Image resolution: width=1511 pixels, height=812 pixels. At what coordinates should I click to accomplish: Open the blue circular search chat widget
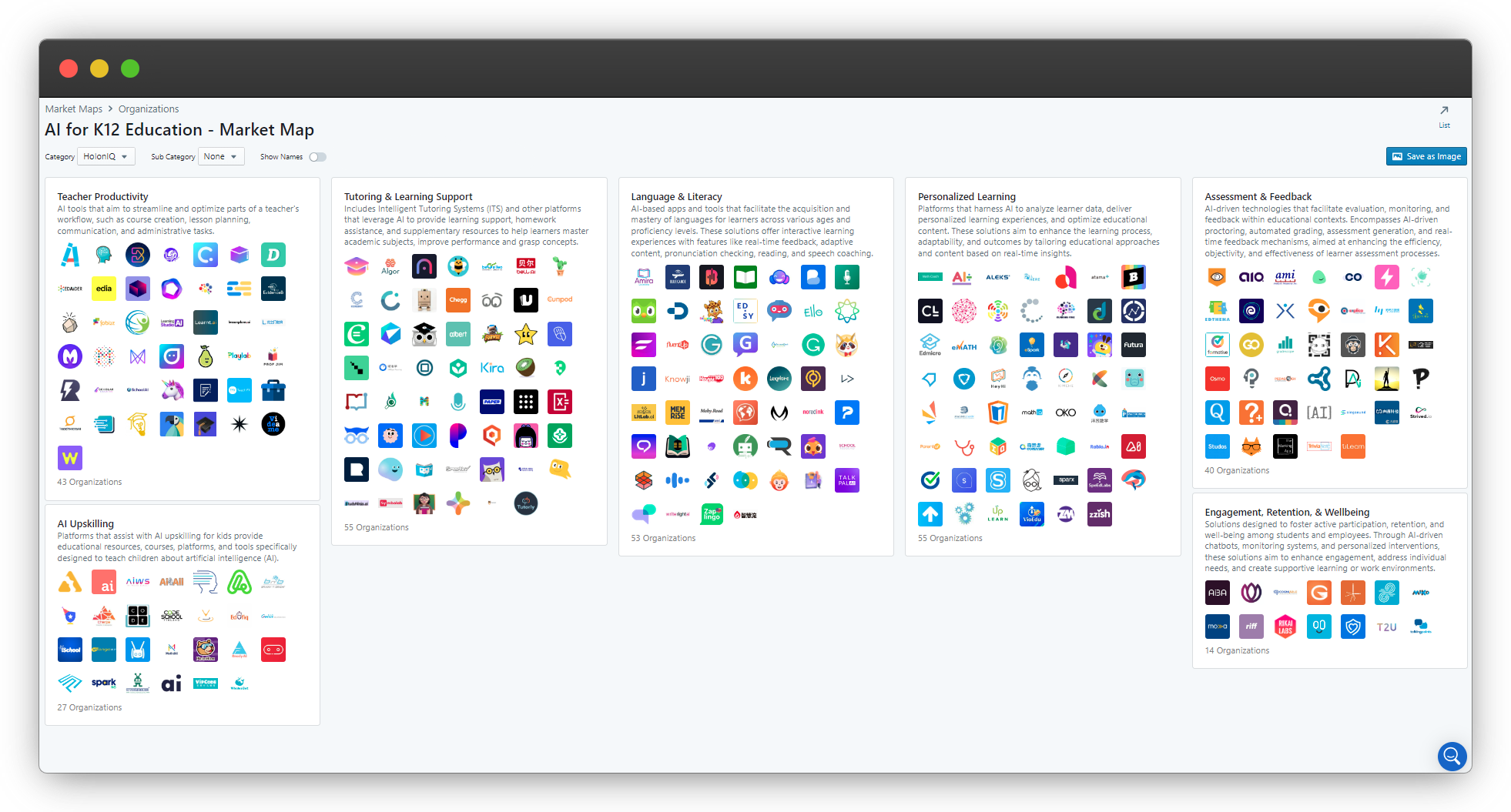(1452, 756)
